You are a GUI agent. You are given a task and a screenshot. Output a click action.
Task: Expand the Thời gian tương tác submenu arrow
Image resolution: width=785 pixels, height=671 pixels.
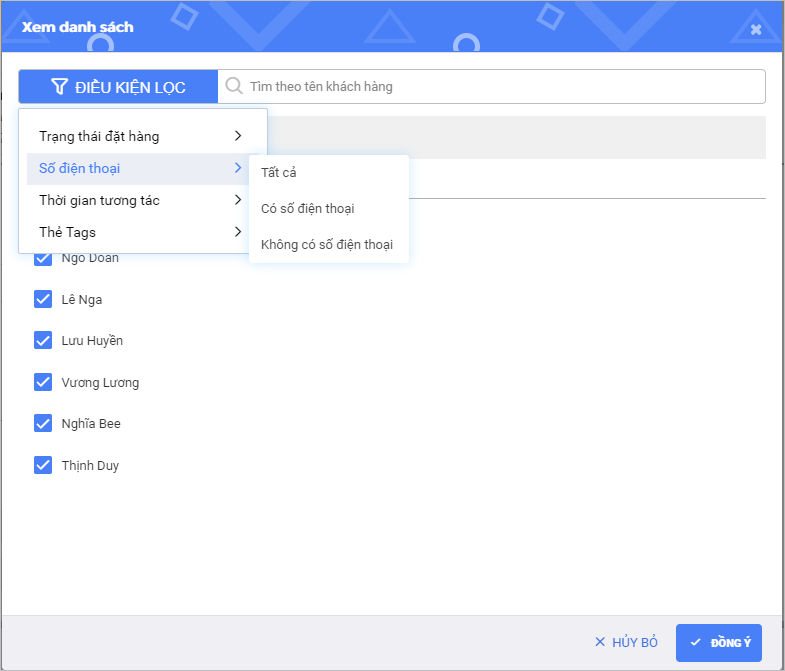pyautogui.click(x=238, y=200)
